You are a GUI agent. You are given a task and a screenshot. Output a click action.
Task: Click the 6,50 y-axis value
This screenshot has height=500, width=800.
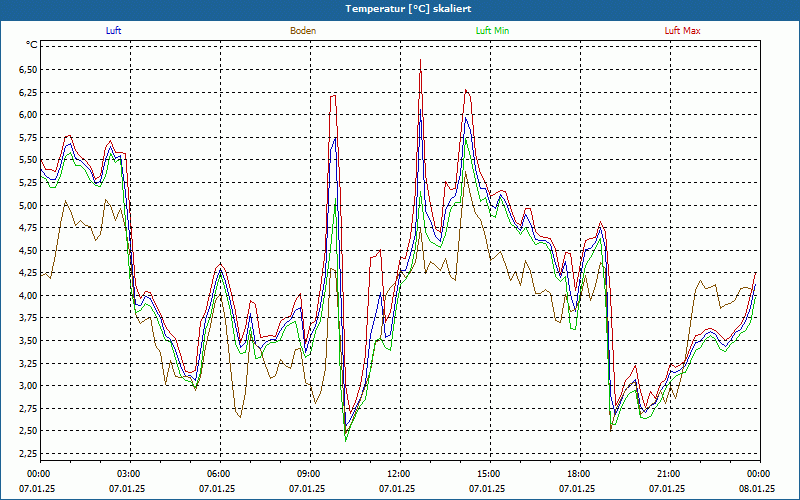coord(28,69)
